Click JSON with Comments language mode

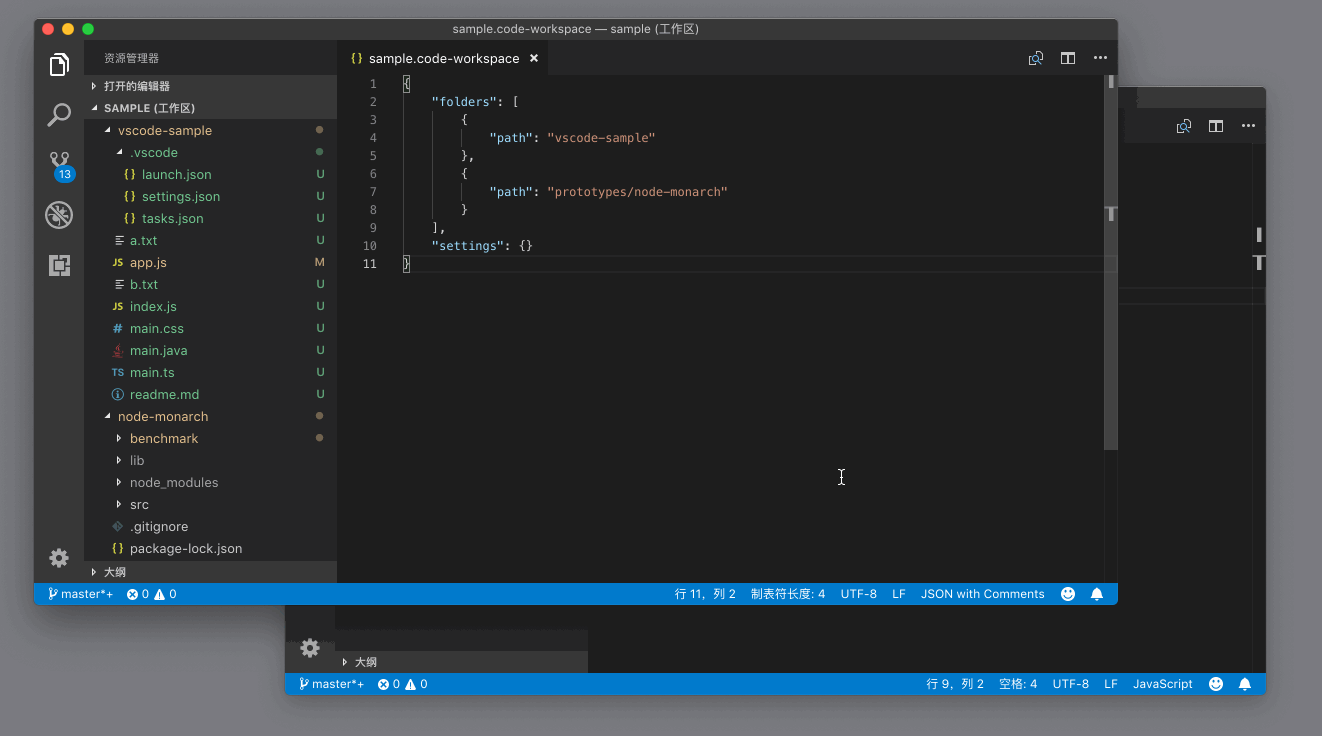(x=982, y=594)
